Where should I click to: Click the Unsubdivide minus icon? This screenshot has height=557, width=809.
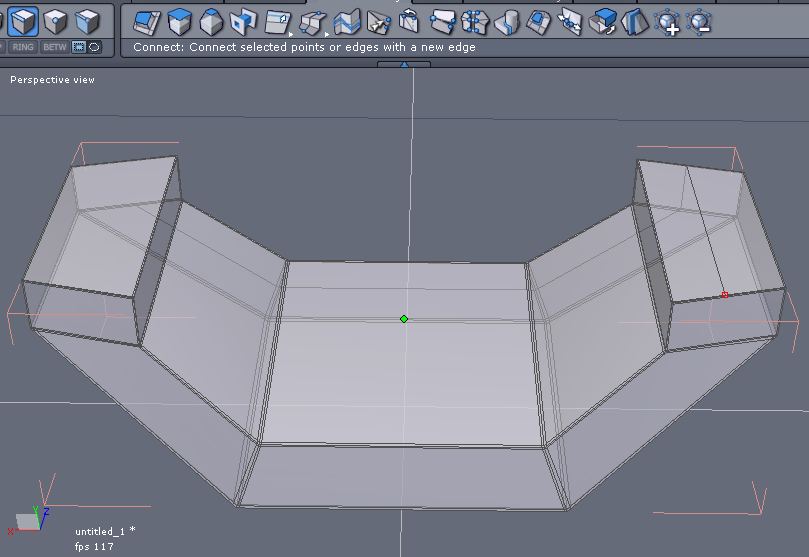[x=699, y=23]
